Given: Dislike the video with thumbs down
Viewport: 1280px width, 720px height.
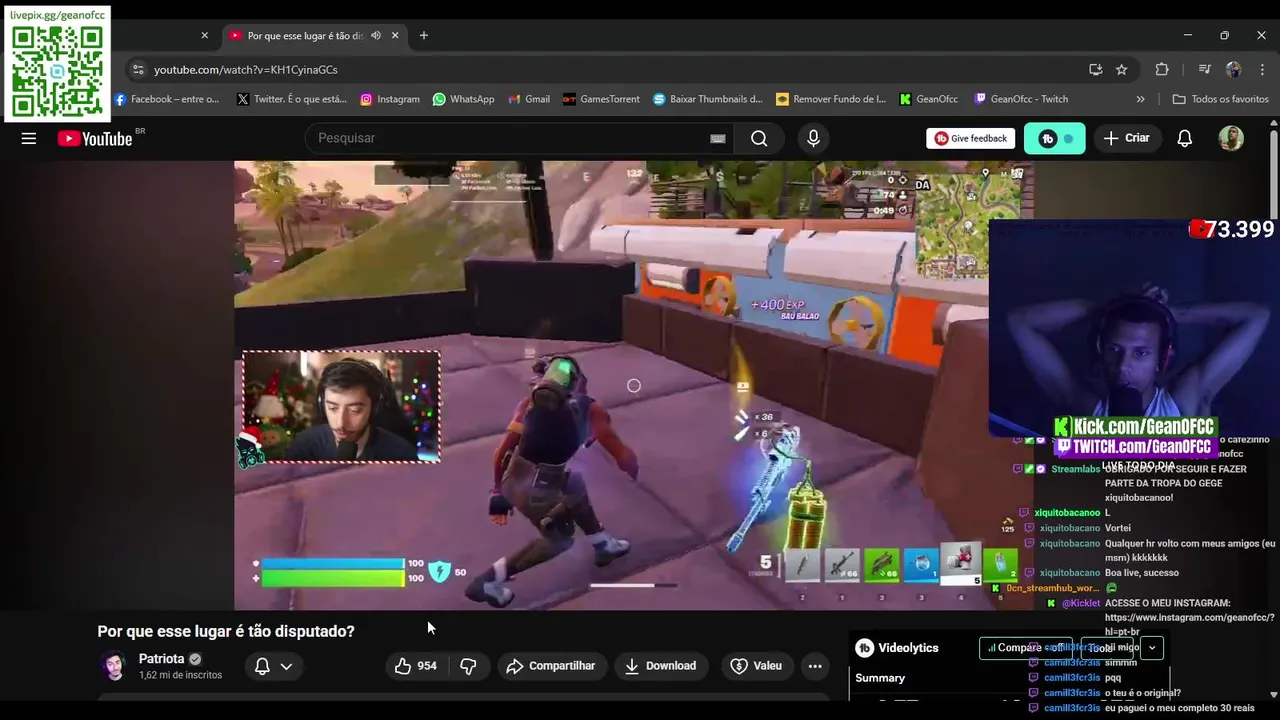Looking at the screenshot, I should [x=467, y=666].
